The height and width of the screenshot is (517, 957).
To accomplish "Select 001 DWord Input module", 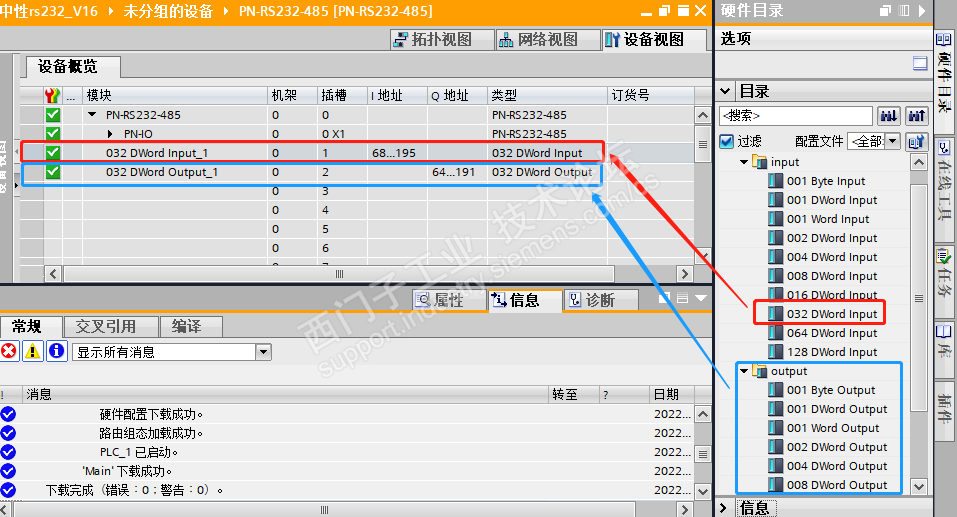I will (x=831, y=200).
